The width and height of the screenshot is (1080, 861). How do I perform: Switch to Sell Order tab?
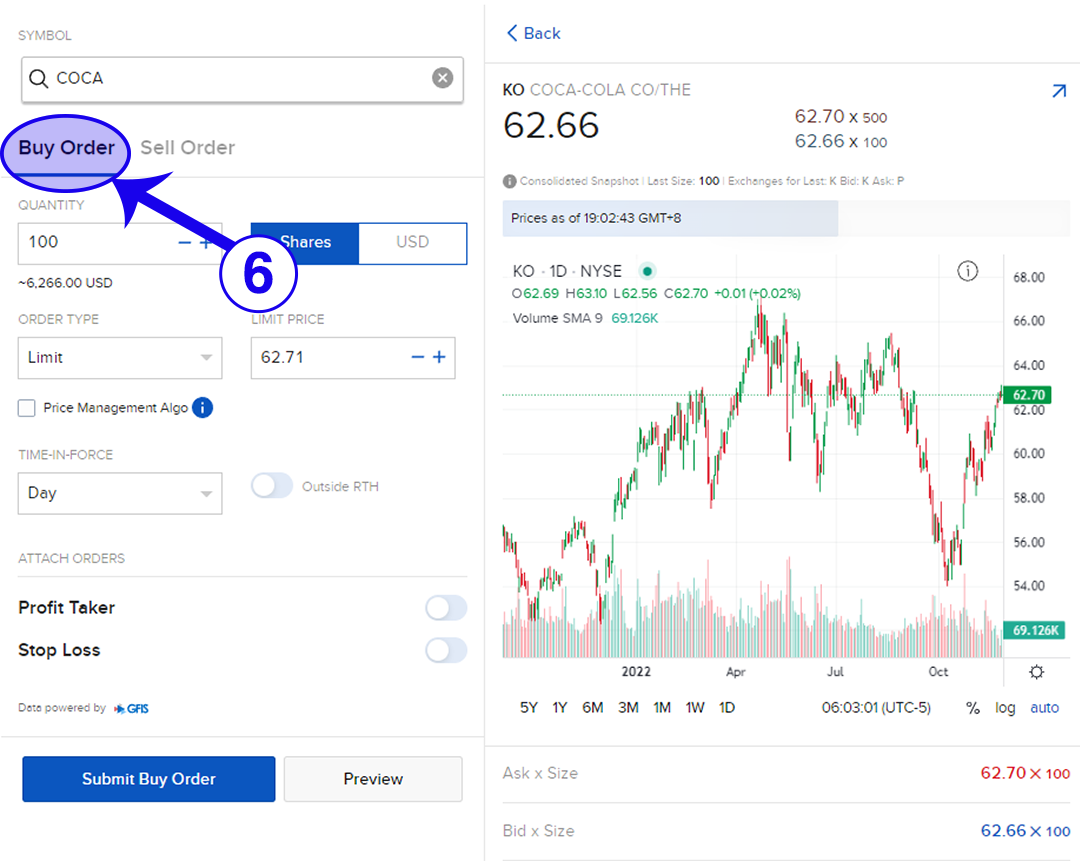point(187,148)
